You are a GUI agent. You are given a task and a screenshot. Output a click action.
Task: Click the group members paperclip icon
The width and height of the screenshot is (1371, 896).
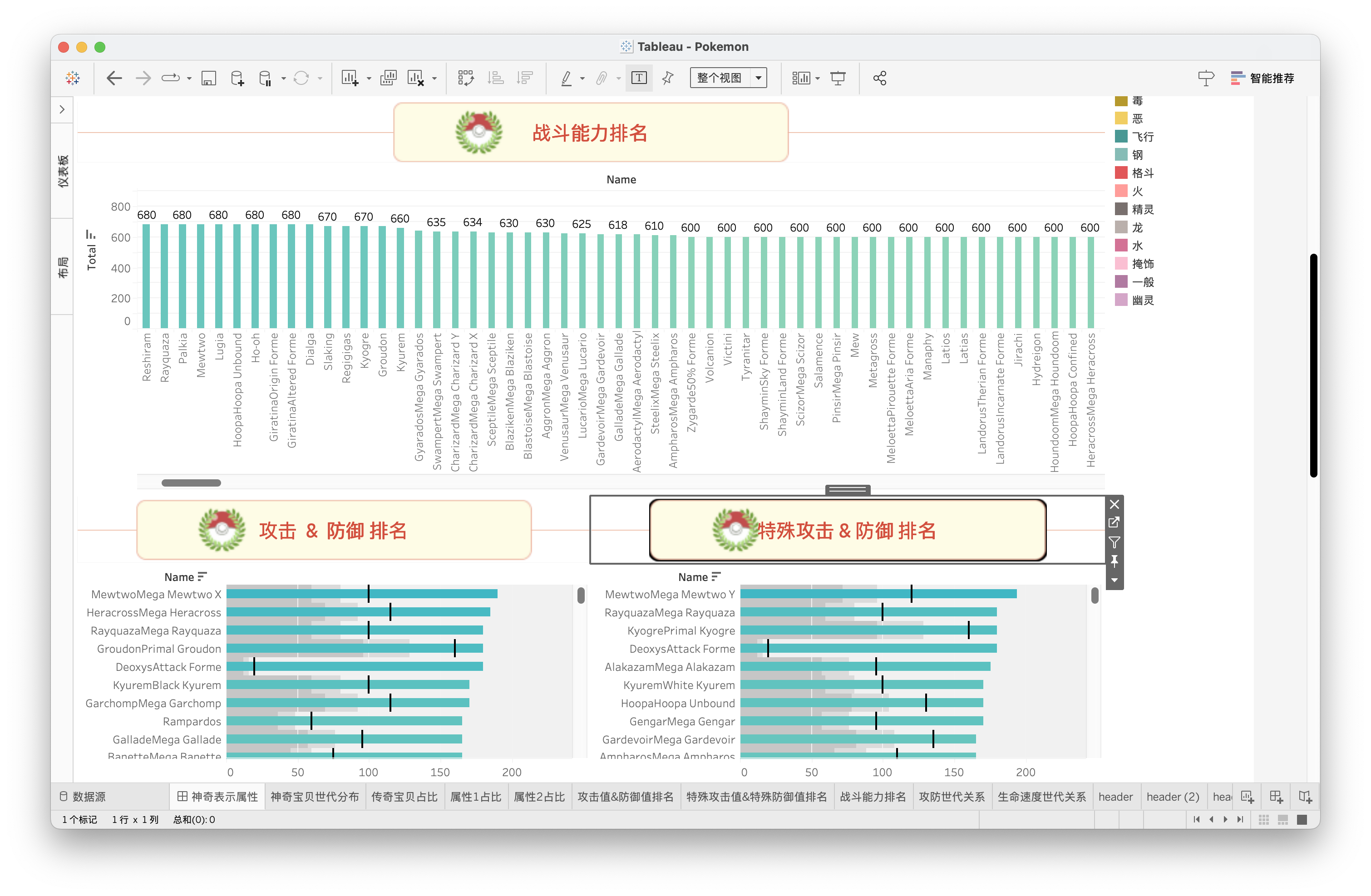[x=602, y=78]
